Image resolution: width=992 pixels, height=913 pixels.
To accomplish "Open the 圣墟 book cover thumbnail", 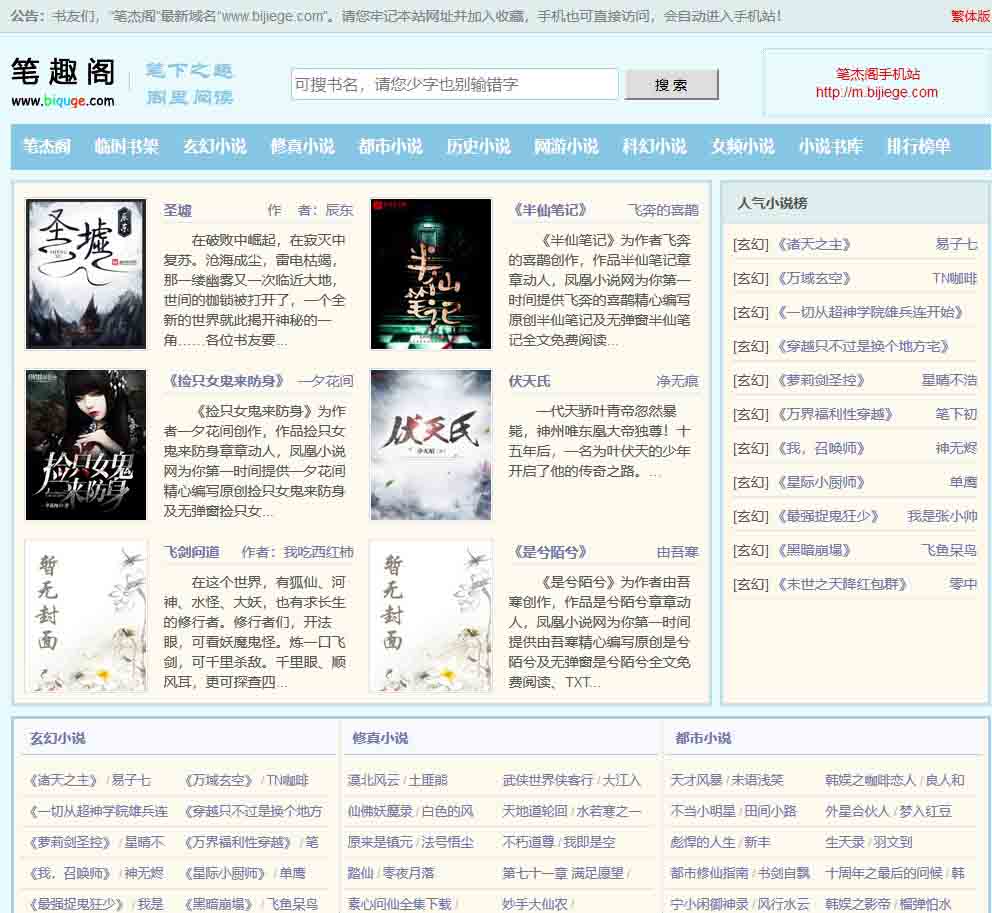I will [86, 273].
